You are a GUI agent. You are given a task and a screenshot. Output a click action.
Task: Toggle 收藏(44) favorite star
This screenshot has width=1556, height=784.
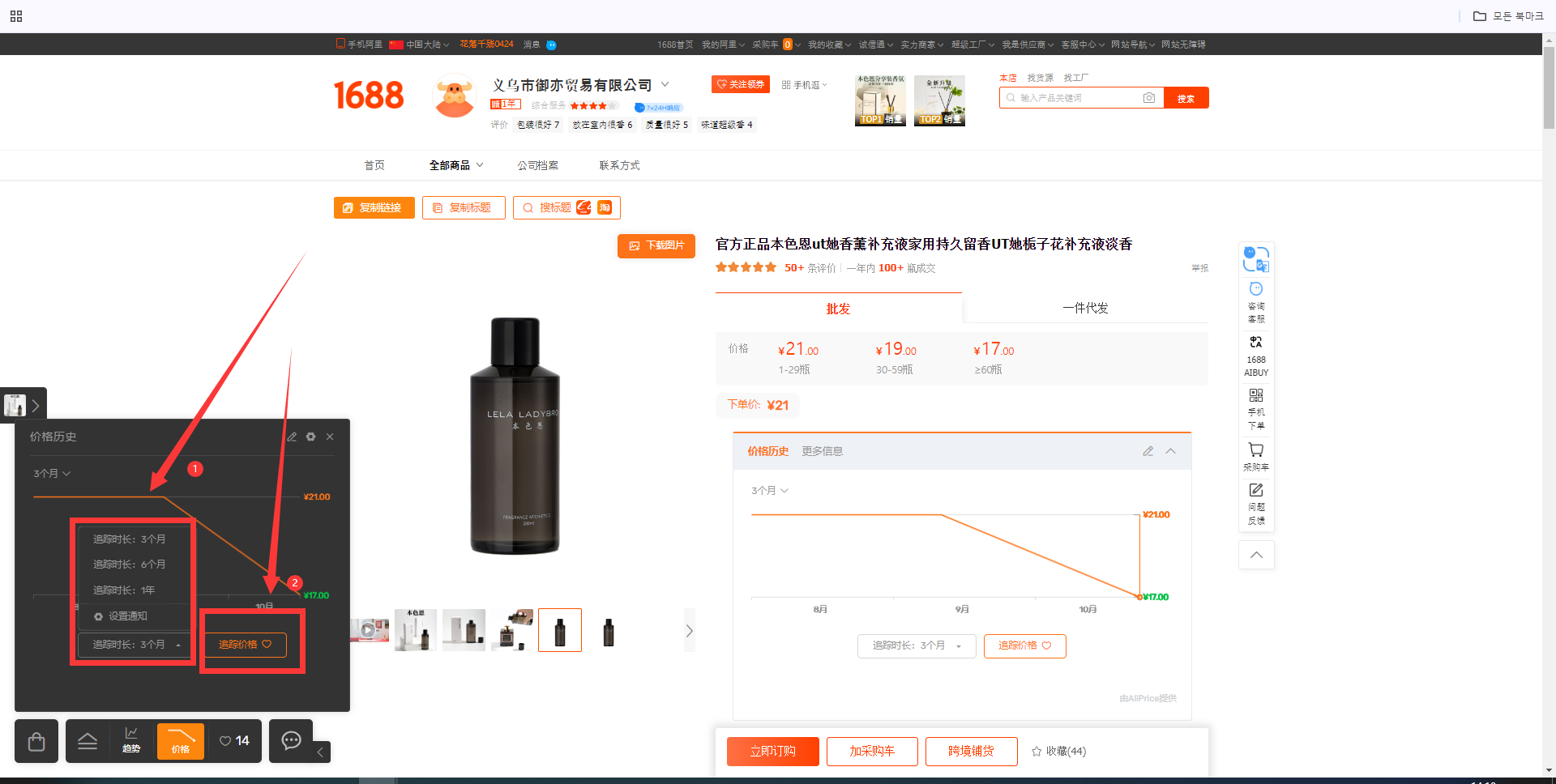1058,752
